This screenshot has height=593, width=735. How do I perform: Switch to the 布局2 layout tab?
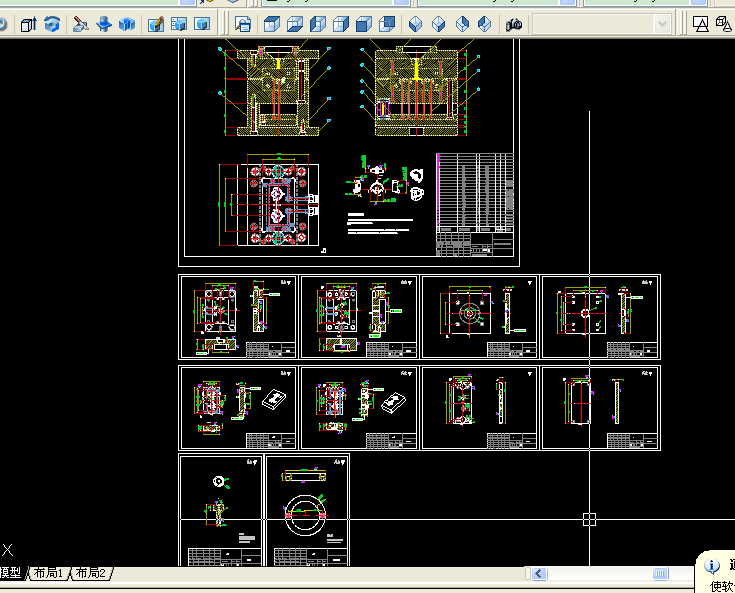90,573
